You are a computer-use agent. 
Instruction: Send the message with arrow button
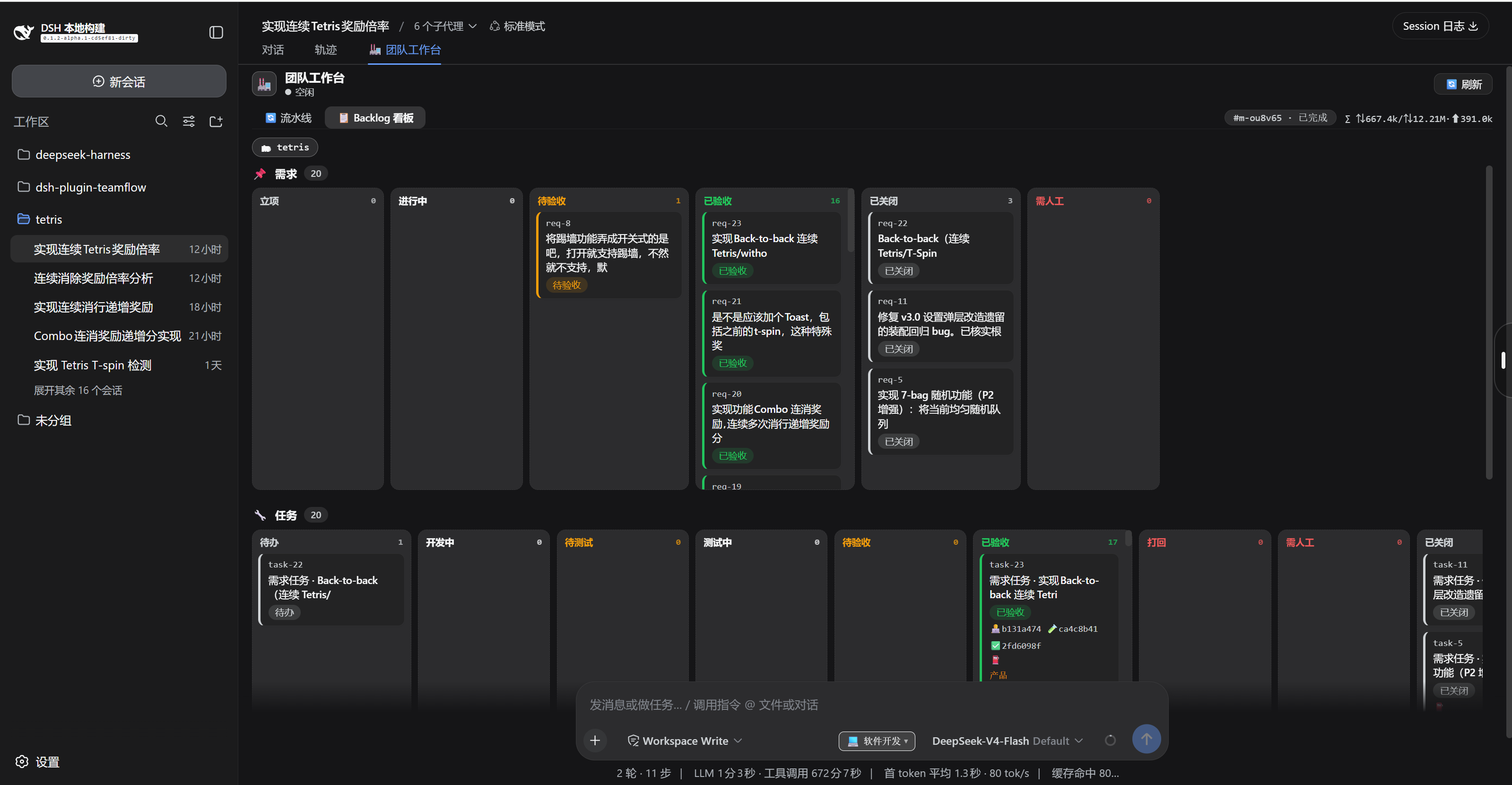click(1147, 739)
